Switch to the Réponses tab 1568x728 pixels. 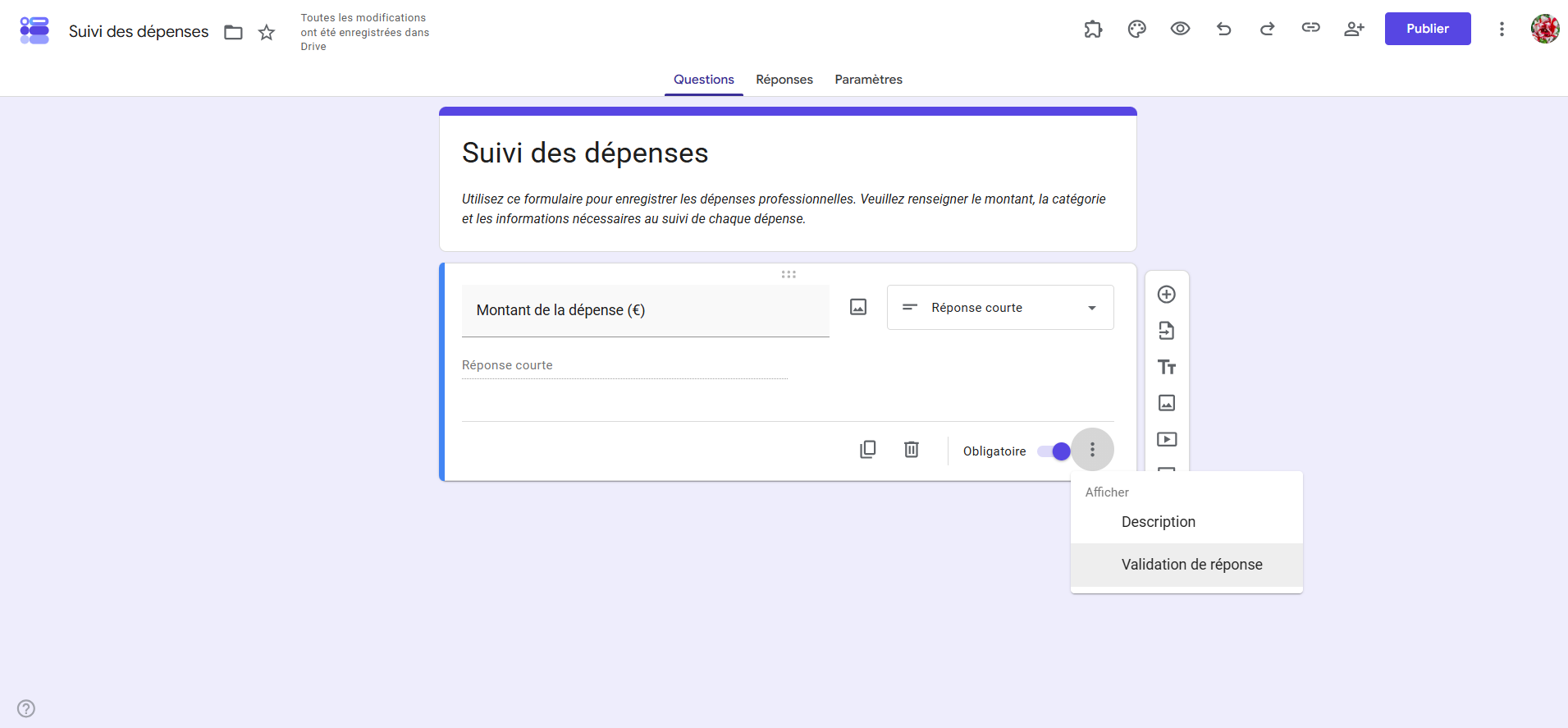click(x=784, y=80)
